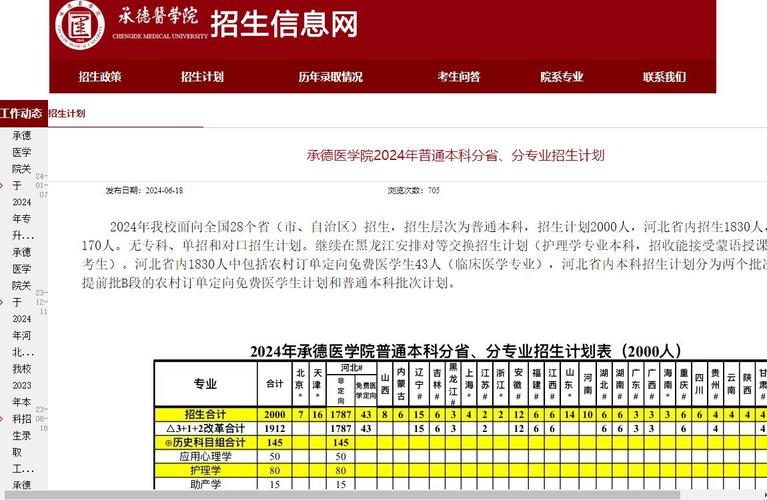
Task: Click the 护理学 row label
Action: (205, 471)
